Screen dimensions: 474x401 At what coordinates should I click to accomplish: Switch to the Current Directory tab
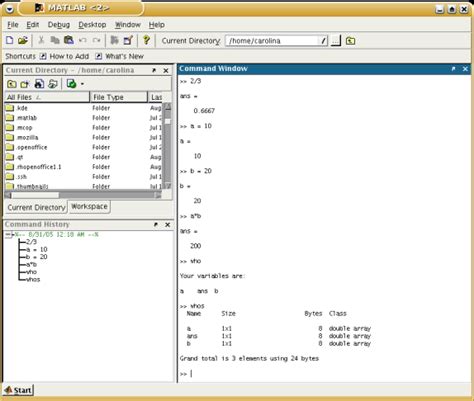point(36,207)
